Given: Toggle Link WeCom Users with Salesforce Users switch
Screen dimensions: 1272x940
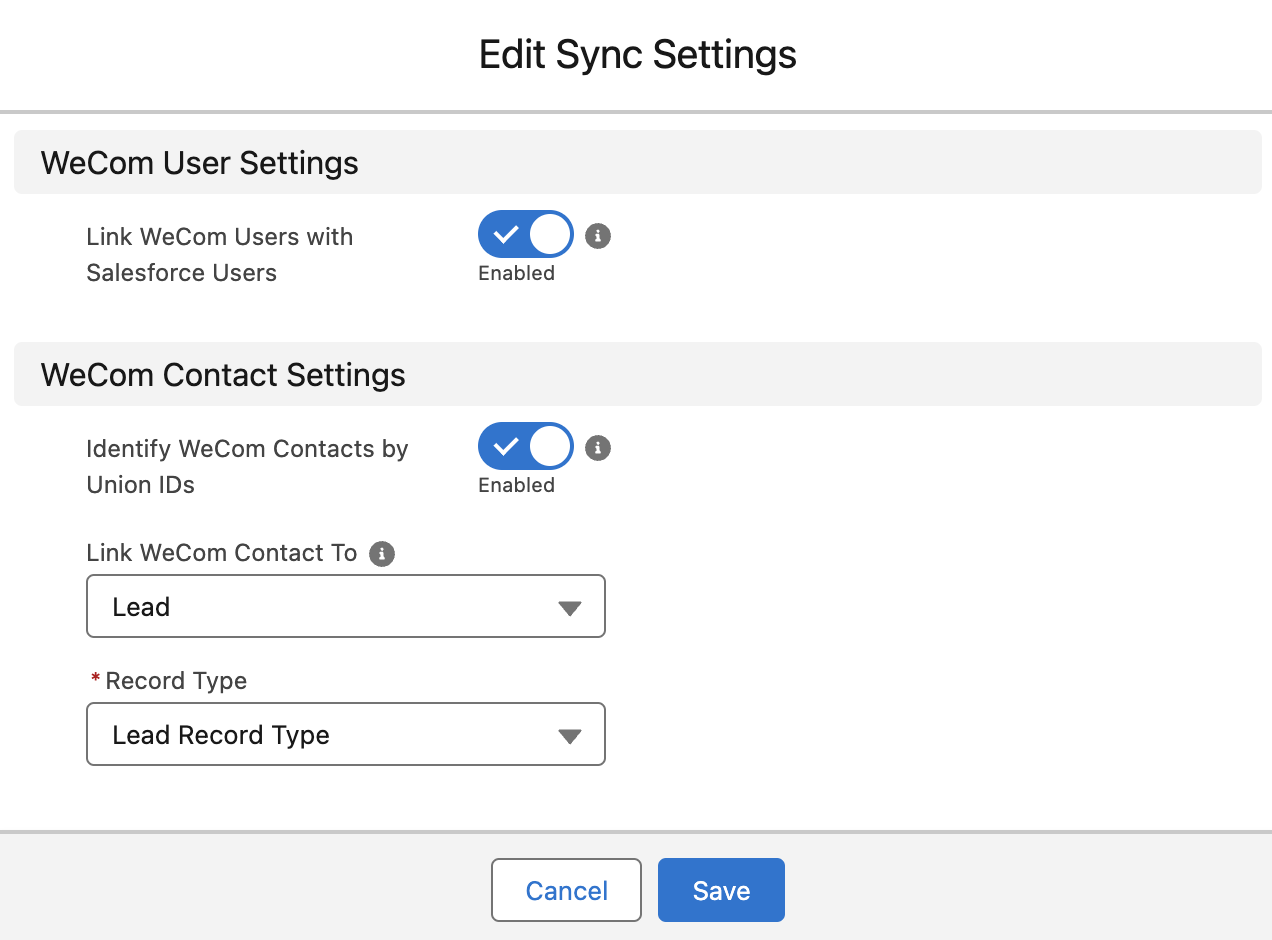Looking at the screenshot, I should click(525, 235).
